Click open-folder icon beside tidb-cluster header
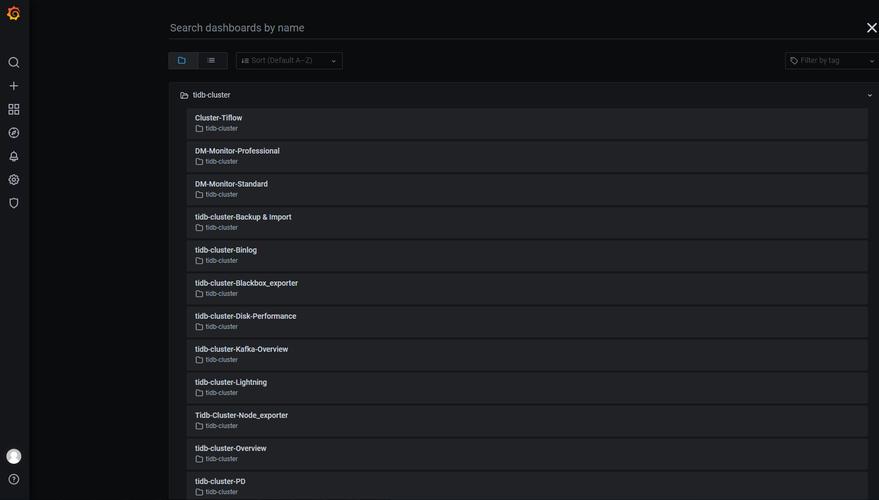 coord(184,96)
